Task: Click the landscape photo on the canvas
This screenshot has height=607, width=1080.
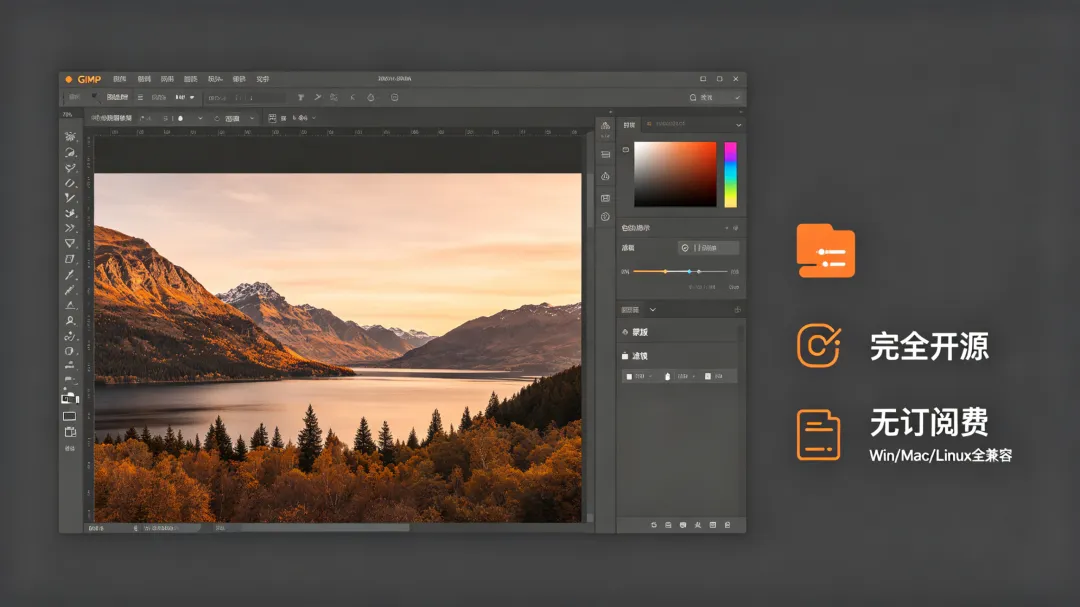Action: 338,347
